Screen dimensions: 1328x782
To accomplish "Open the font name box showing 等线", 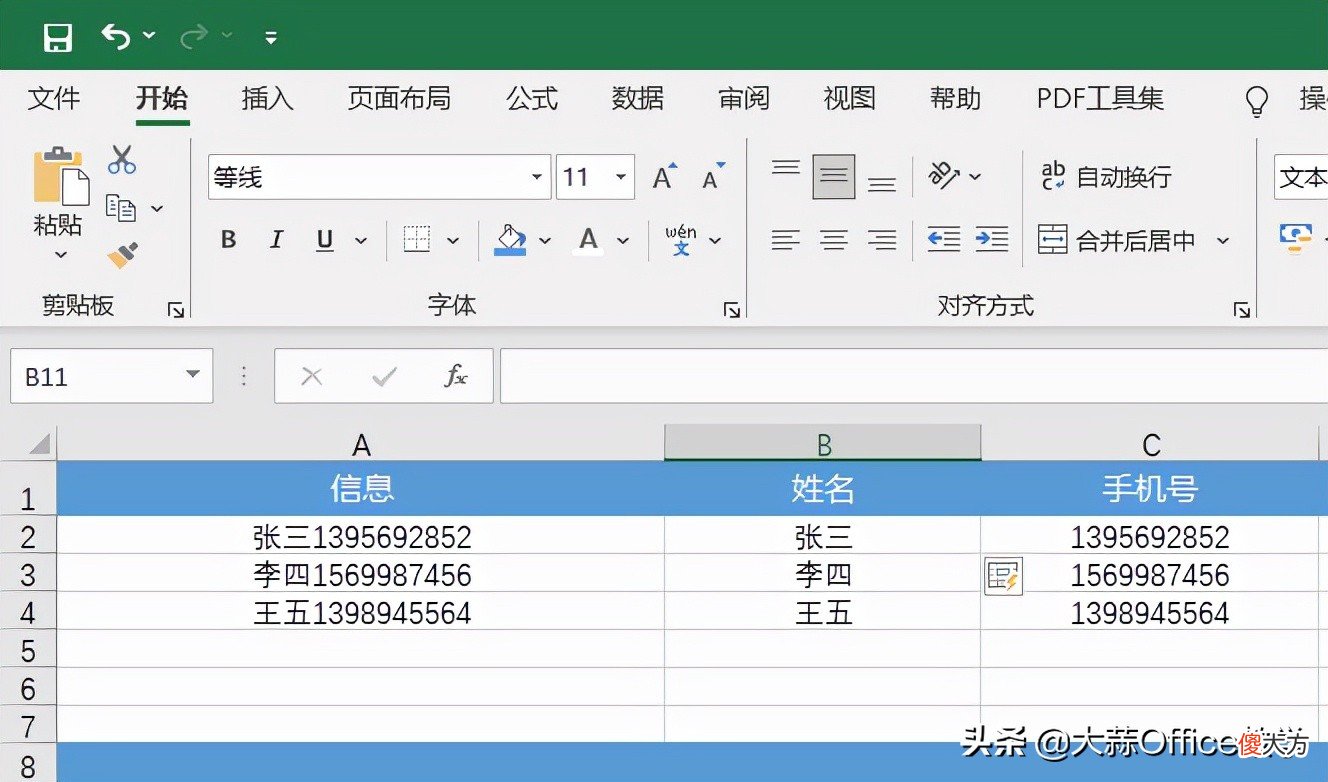I will click(x=379, y=178).
